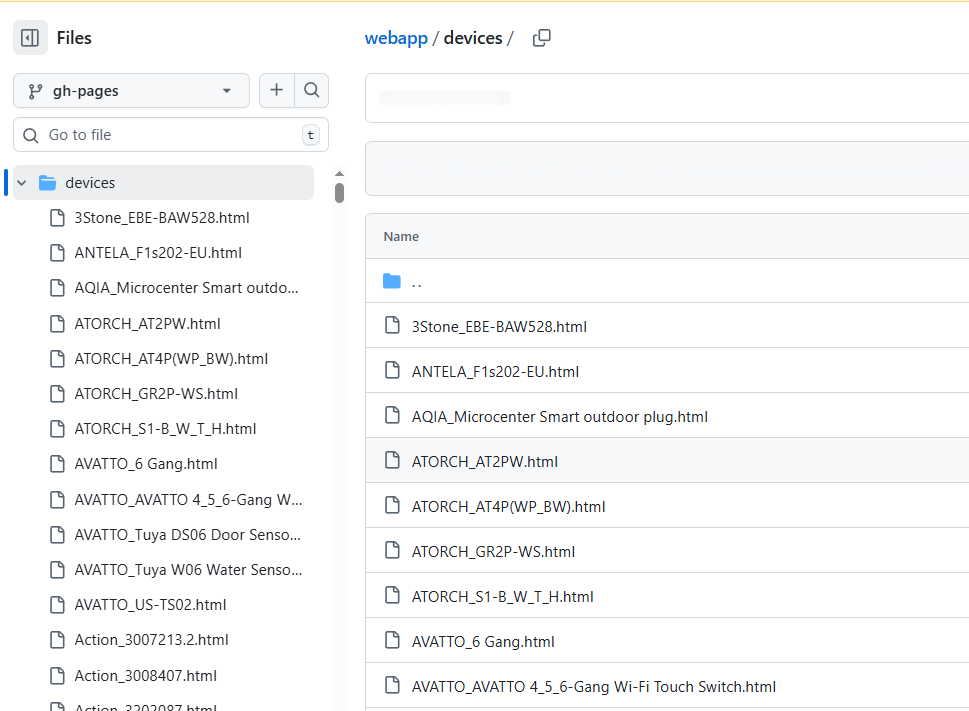Click sidebar file icon beside AVATTO_US-TS02.html
The width and height of the screenshot is (969, 711).
[x=57, y=605]
